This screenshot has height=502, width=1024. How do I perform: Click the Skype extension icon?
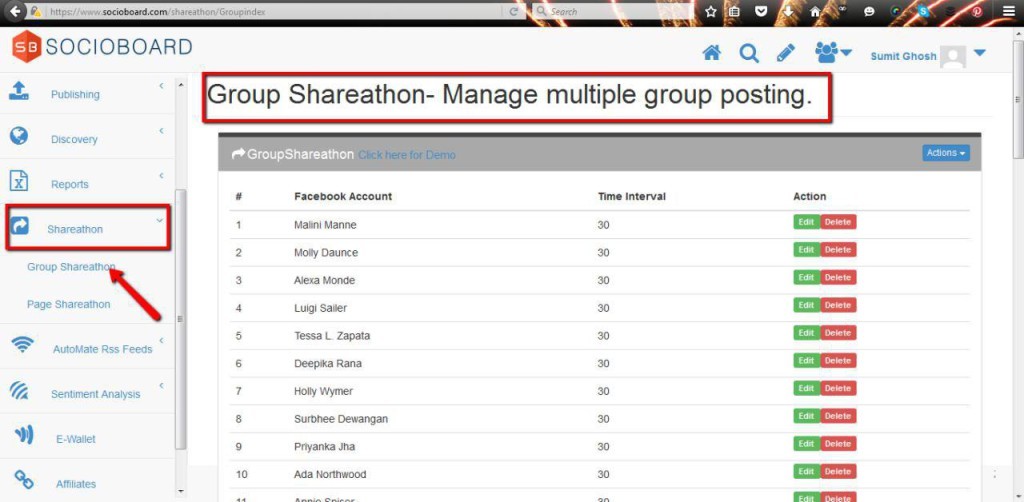point(922,12)
